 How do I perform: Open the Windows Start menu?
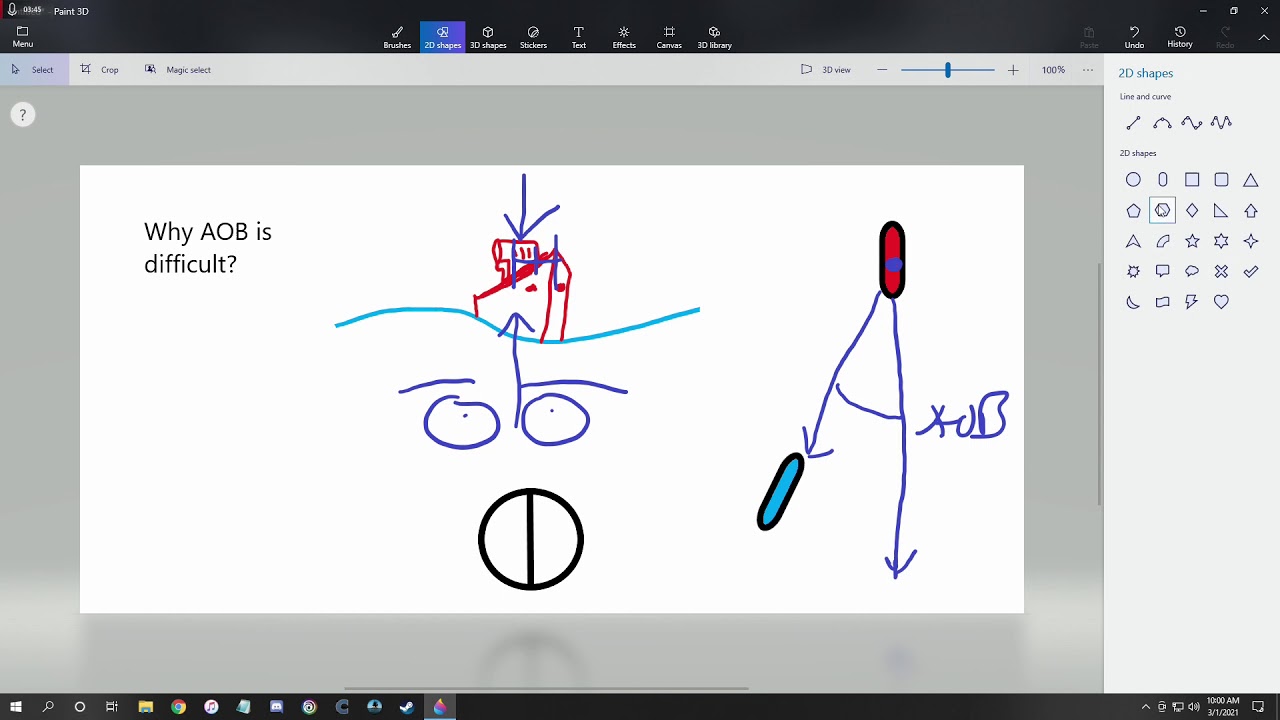(16, 707)
